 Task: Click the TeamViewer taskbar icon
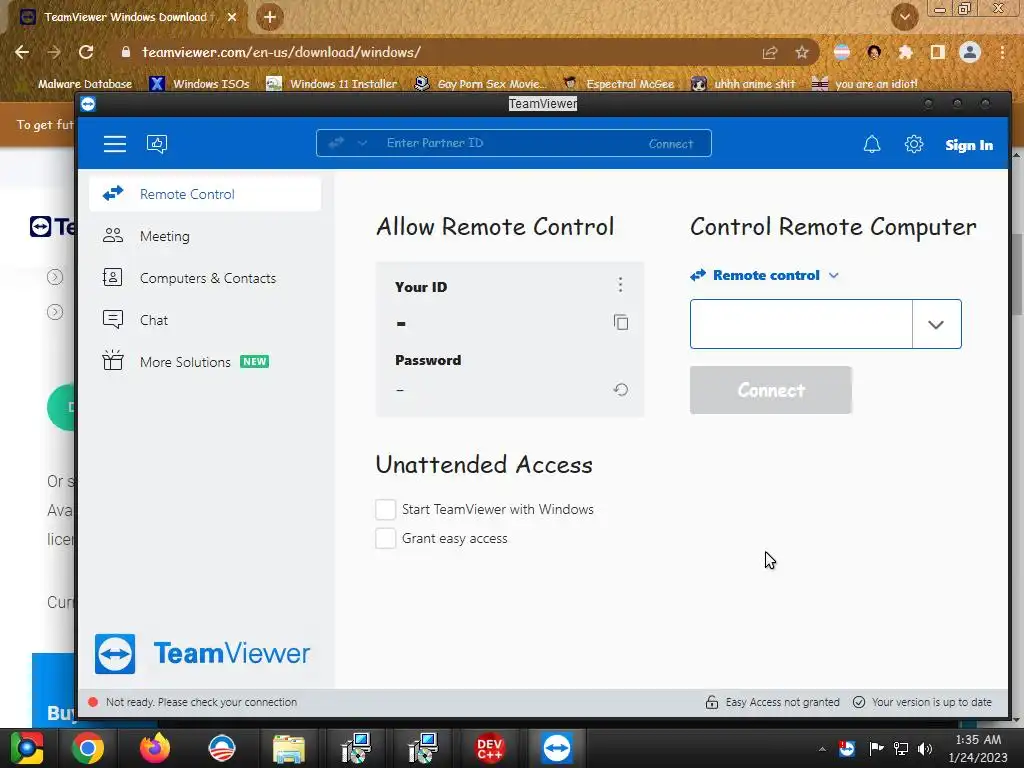(557, 748)
